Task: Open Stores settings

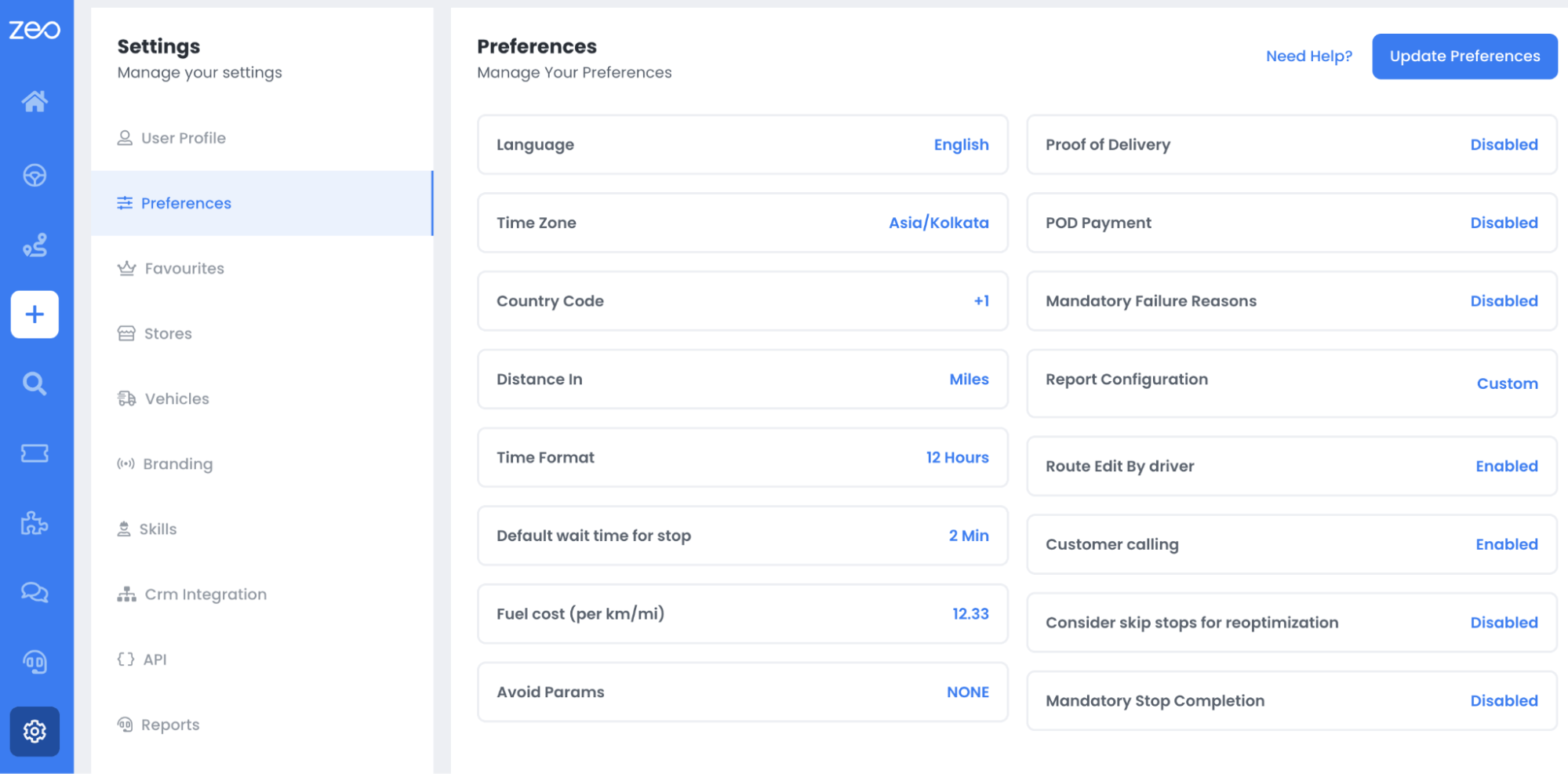Action: point(262,333)
